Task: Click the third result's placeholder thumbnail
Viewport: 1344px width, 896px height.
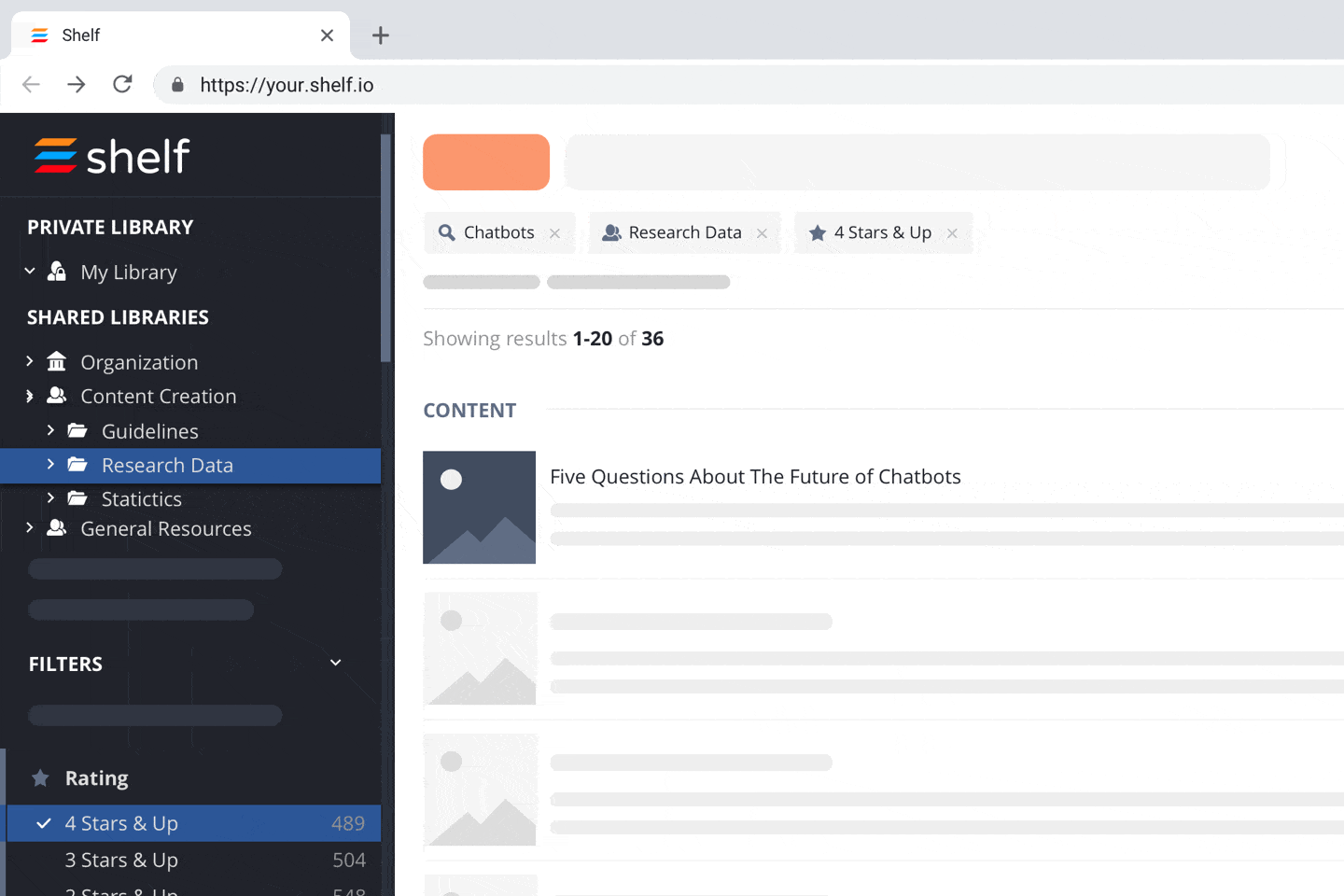Action: tap(480, 790)
